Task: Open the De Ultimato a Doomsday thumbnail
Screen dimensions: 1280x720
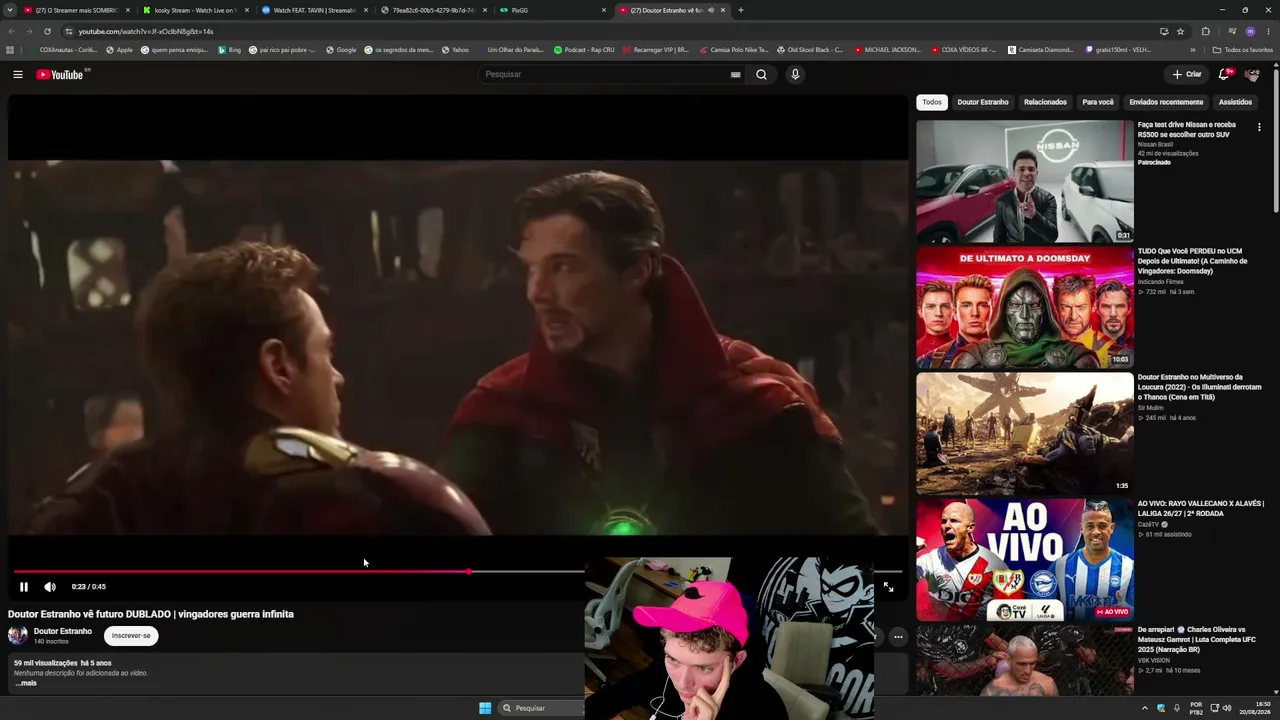Action: pos(1025,308)
